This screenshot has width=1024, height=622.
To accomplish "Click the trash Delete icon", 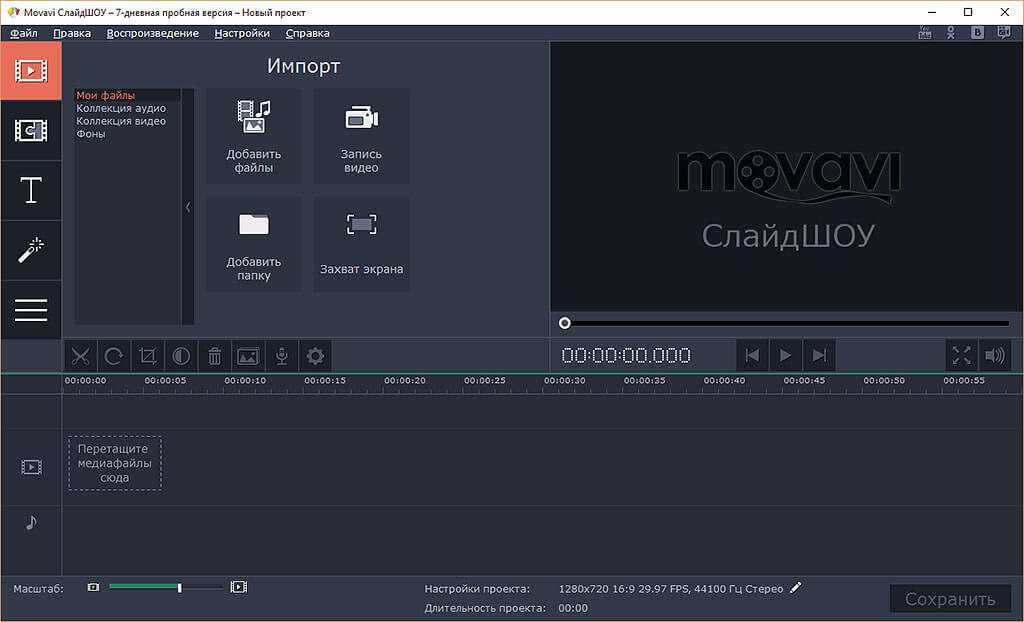I will [215, 356].
